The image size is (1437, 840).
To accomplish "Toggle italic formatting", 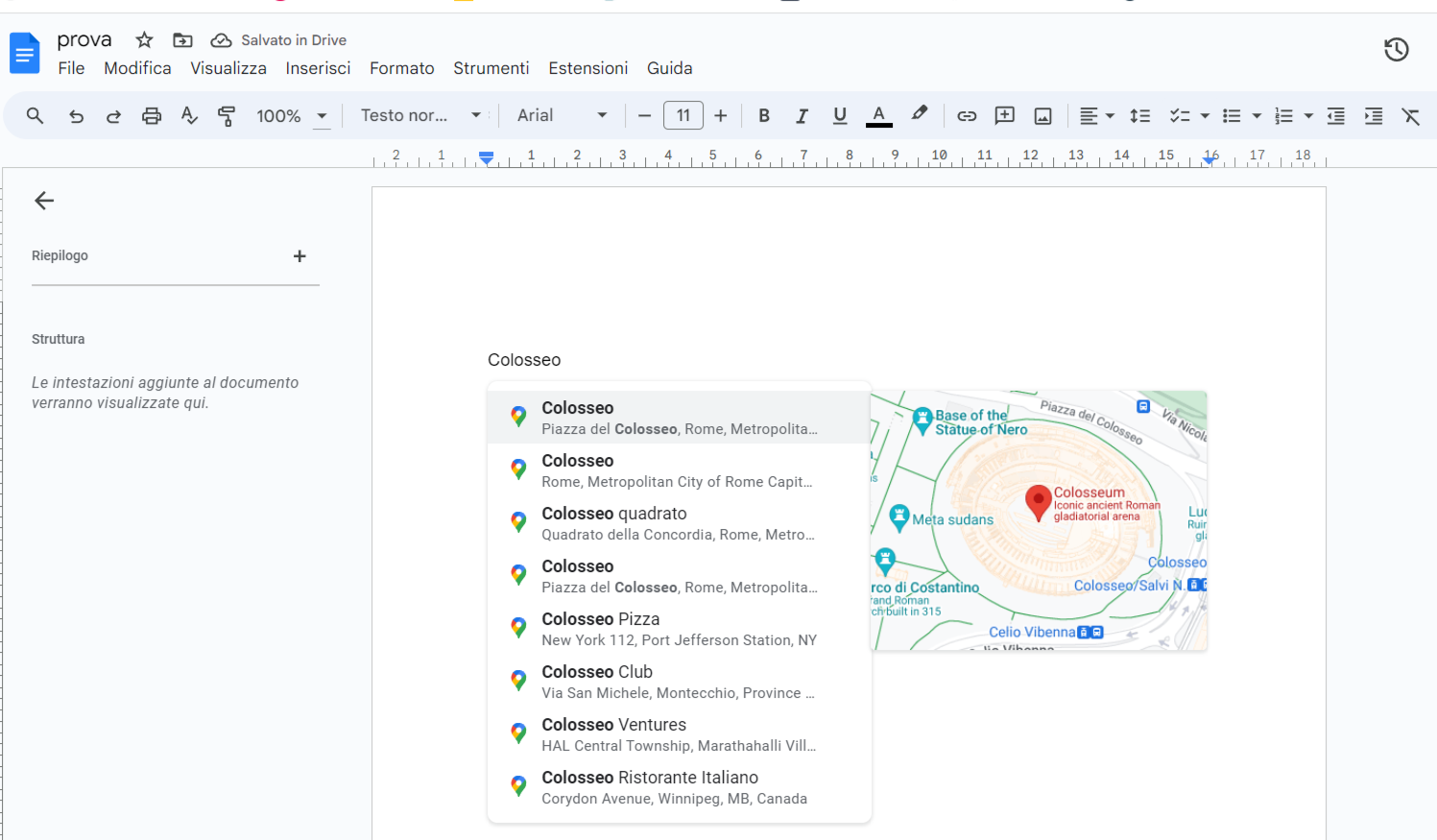I will coord(802,116).
